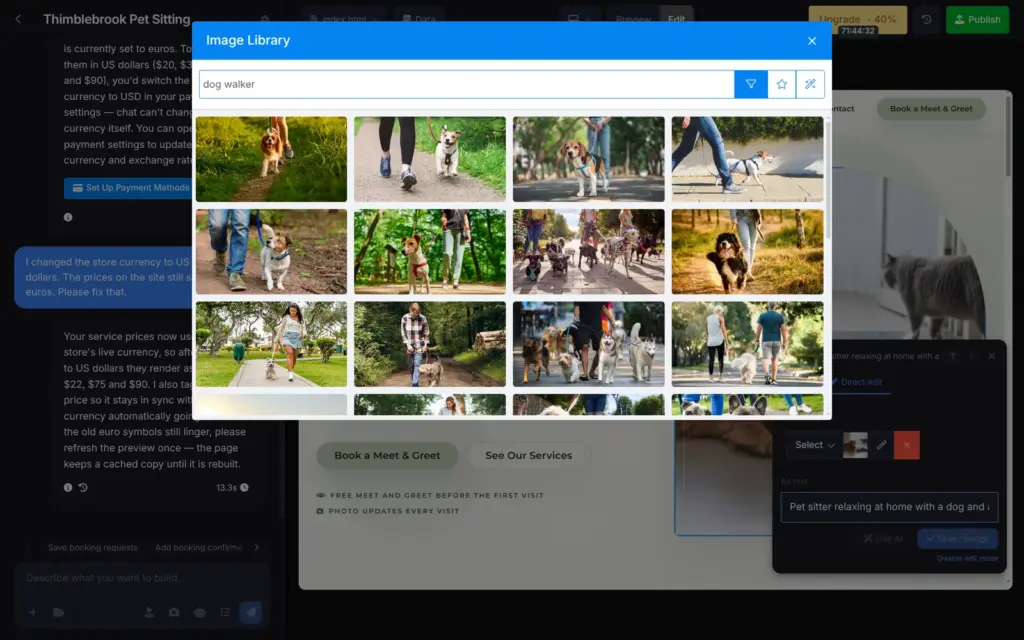Click the robot agent icon in chat input

[200, 613]
